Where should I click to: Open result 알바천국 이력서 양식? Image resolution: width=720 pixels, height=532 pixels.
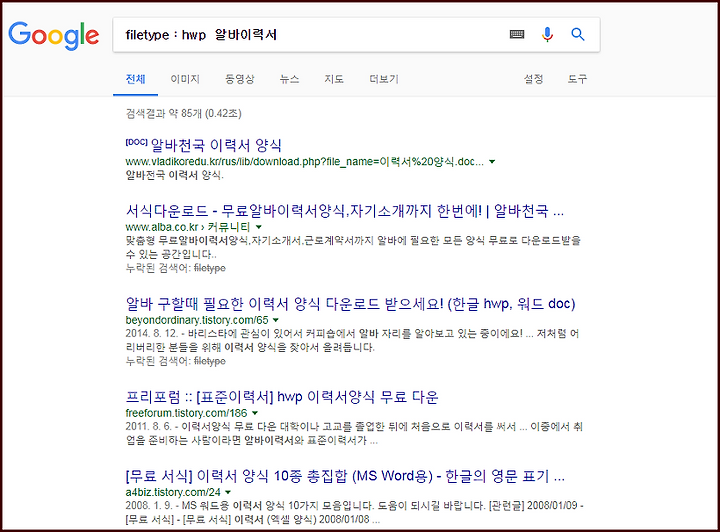click(x=216, y=146)
